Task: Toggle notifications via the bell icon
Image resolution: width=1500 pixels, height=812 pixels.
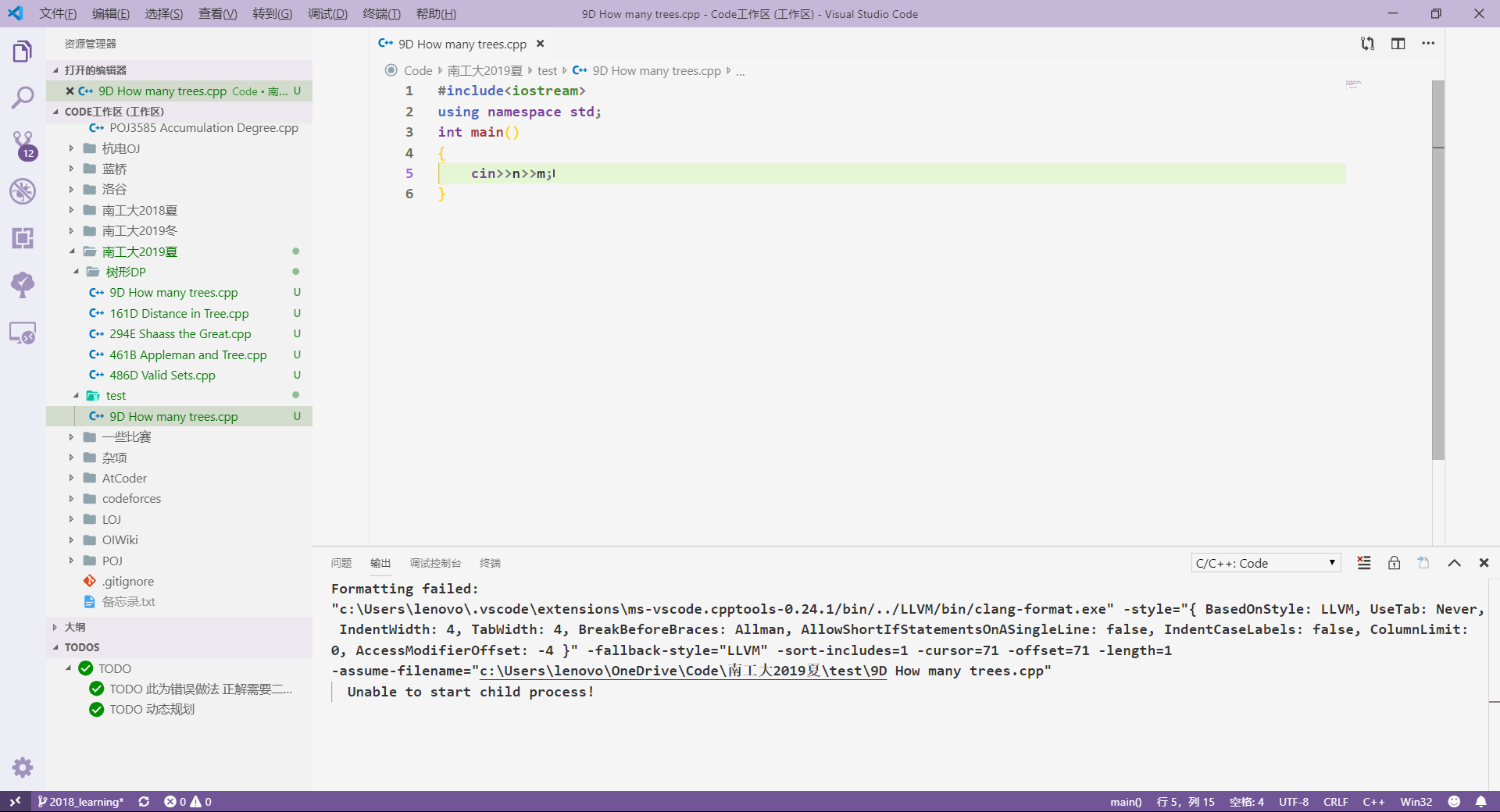Action: (1482, 802)
